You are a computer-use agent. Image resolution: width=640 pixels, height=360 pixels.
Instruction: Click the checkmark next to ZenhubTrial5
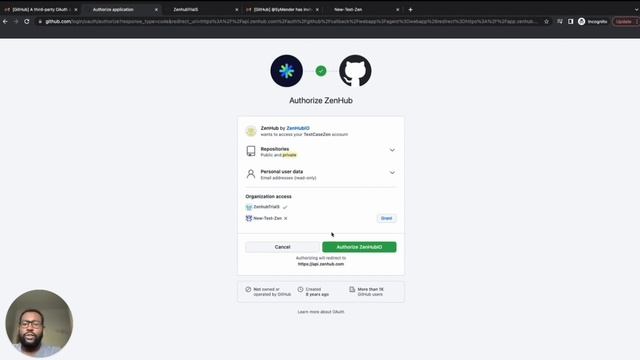(285, 207)
